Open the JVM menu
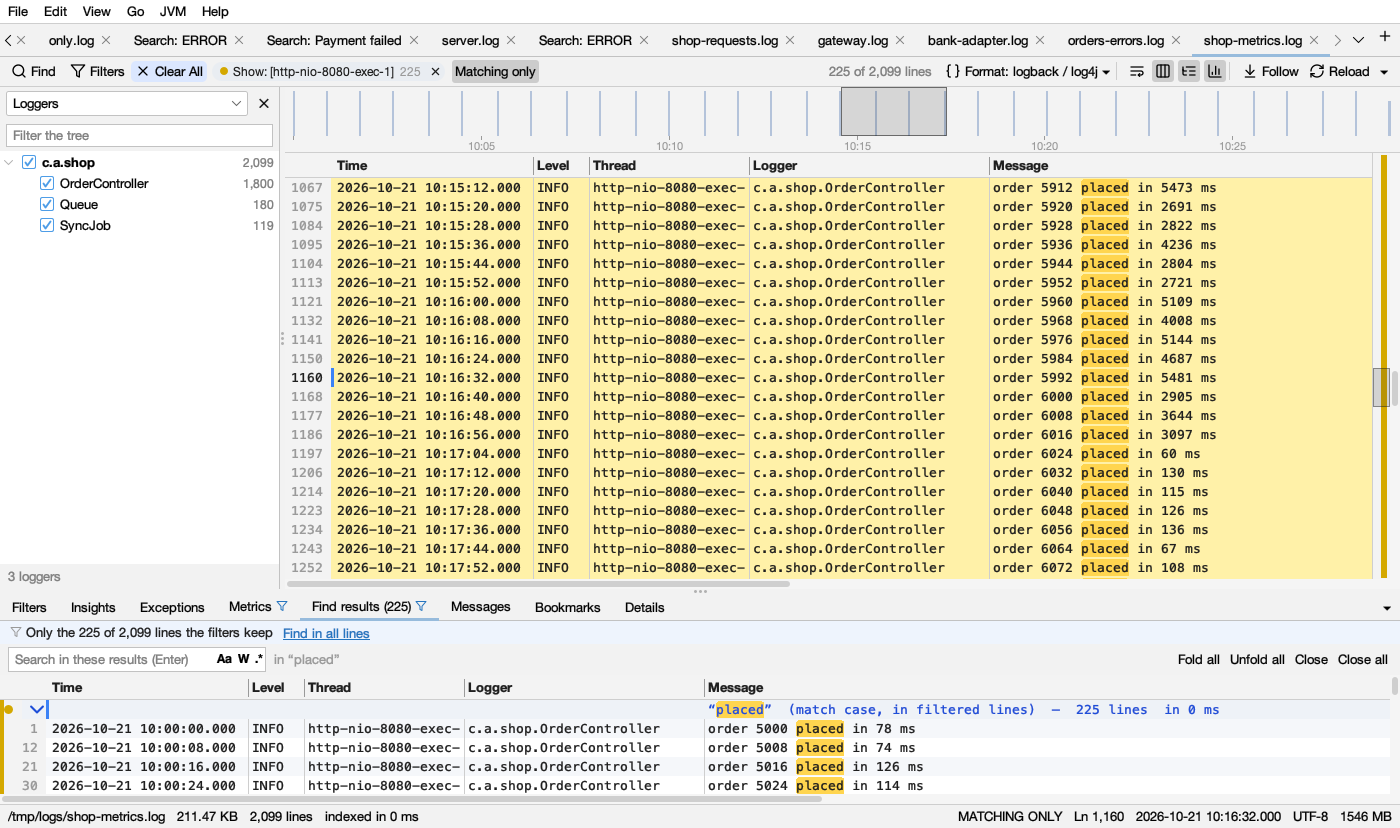Image resolution: width=1400 pixels, height=828 pixels. pyautogui.click(x=173, y=11)
